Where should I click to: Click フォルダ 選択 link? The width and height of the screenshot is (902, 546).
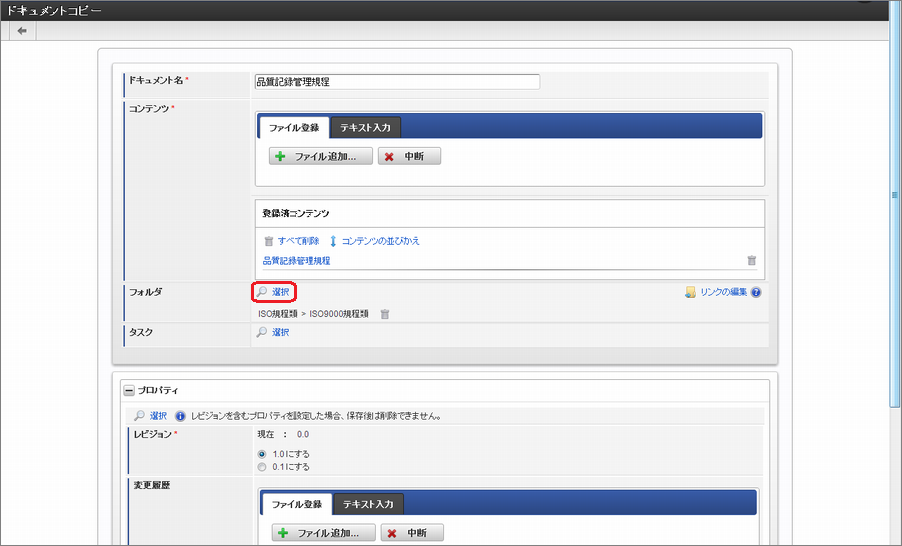(281, 292)
